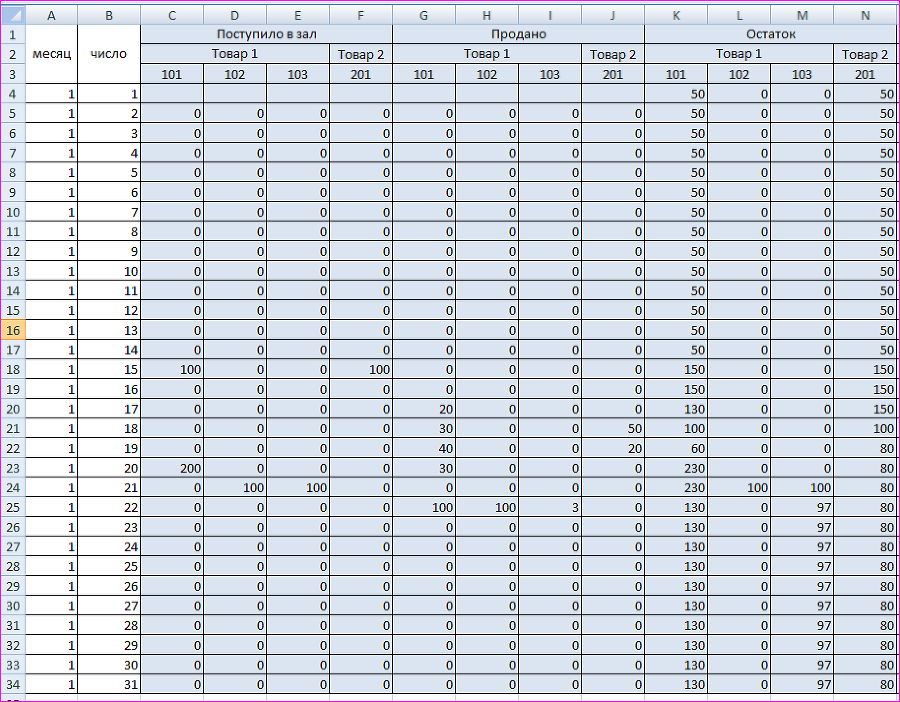Select cell F18 containing 100

pos(361,370)
